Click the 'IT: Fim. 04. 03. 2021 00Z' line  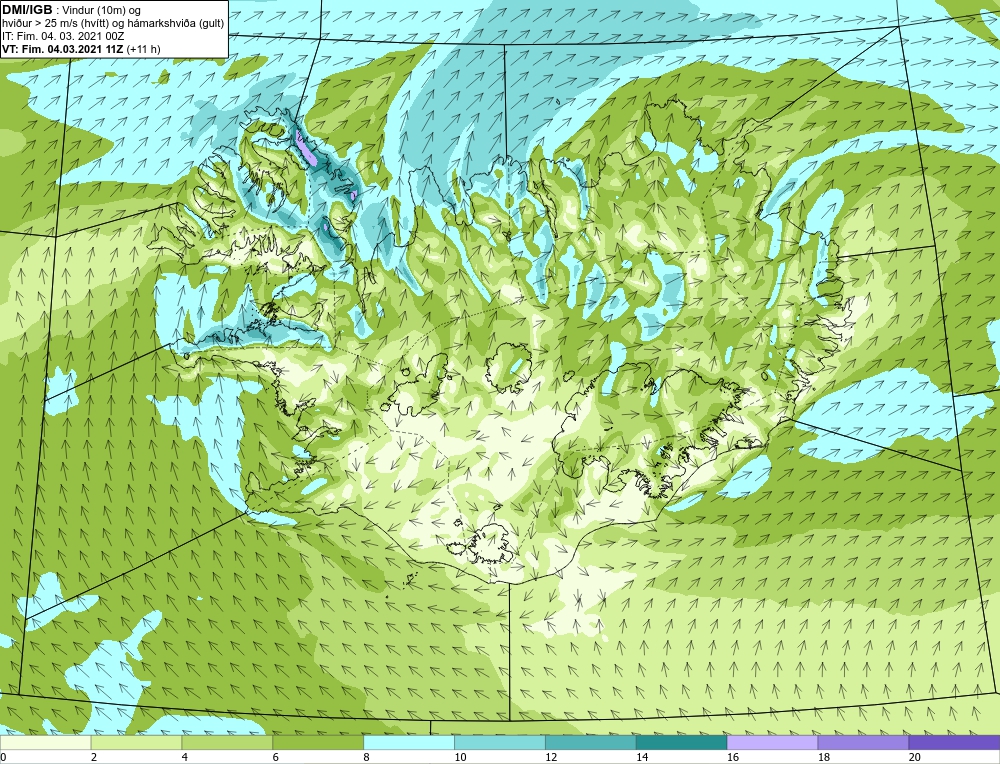tap(63, 36)
